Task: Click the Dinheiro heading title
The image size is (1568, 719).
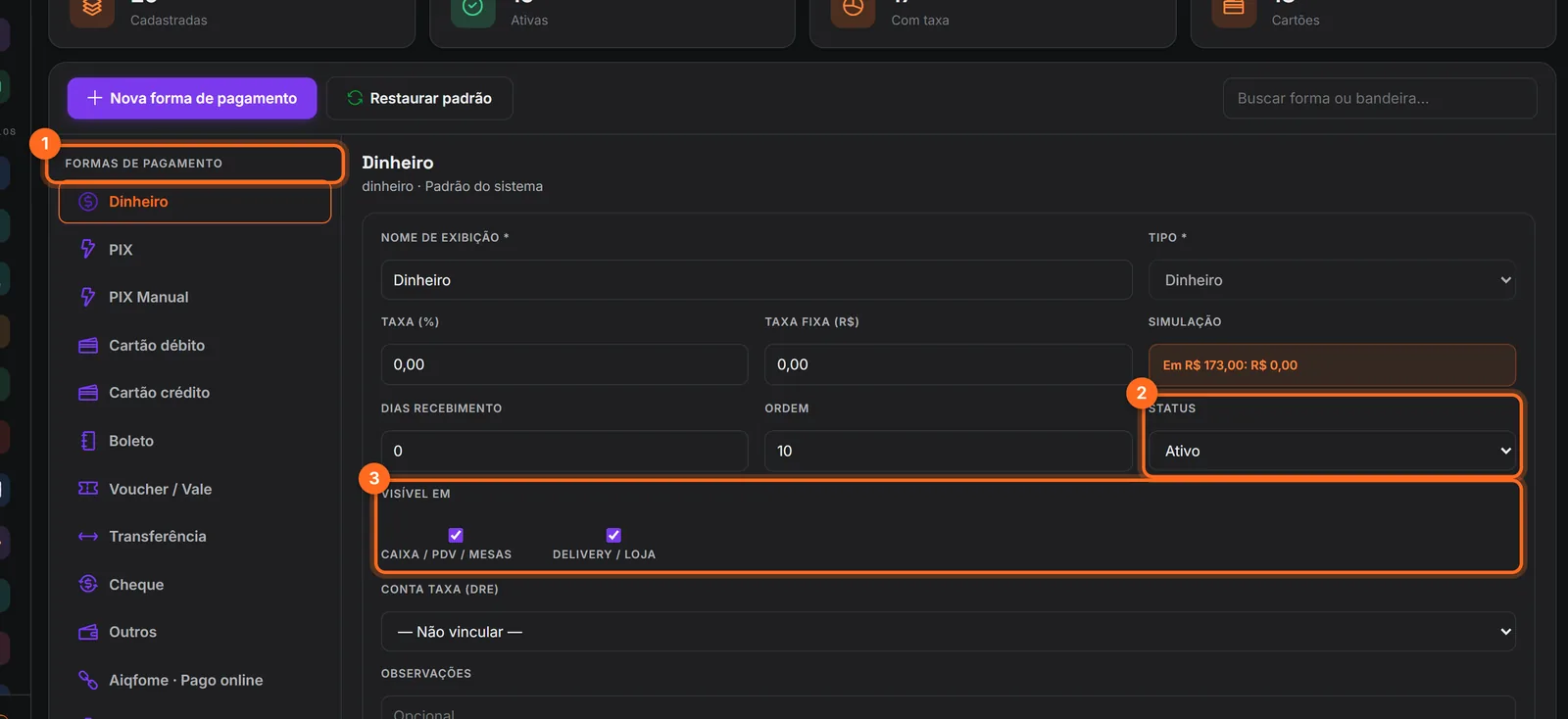Action: [398, 163]
